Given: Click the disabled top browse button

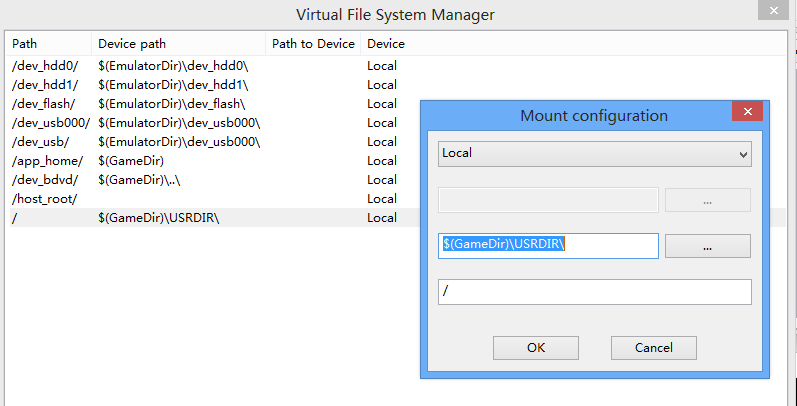Looking at the screenshot, I should (707, 200).
